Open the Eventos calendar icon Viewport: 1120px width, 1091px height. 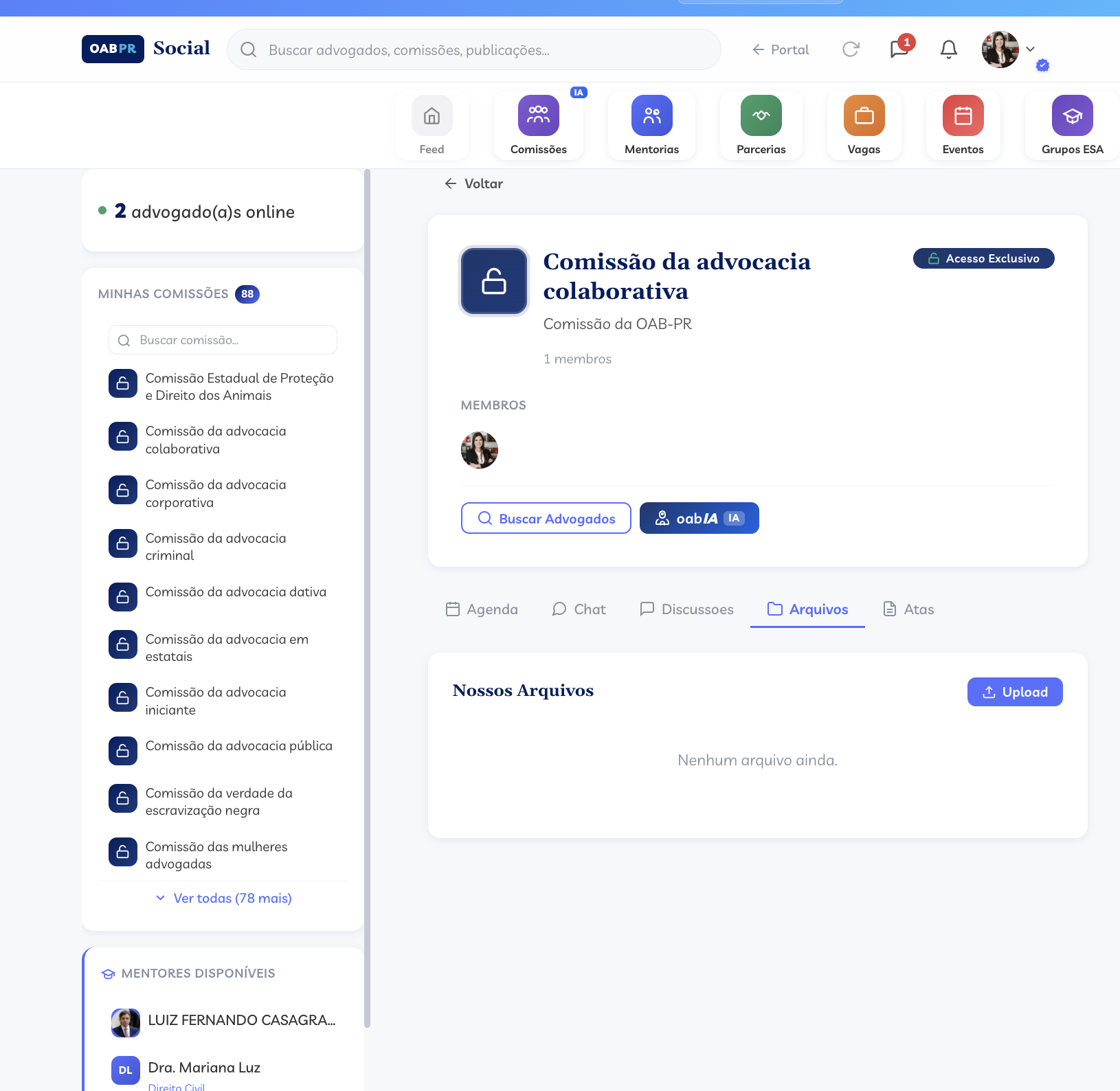pyautogui.click(x=963, y=116)
